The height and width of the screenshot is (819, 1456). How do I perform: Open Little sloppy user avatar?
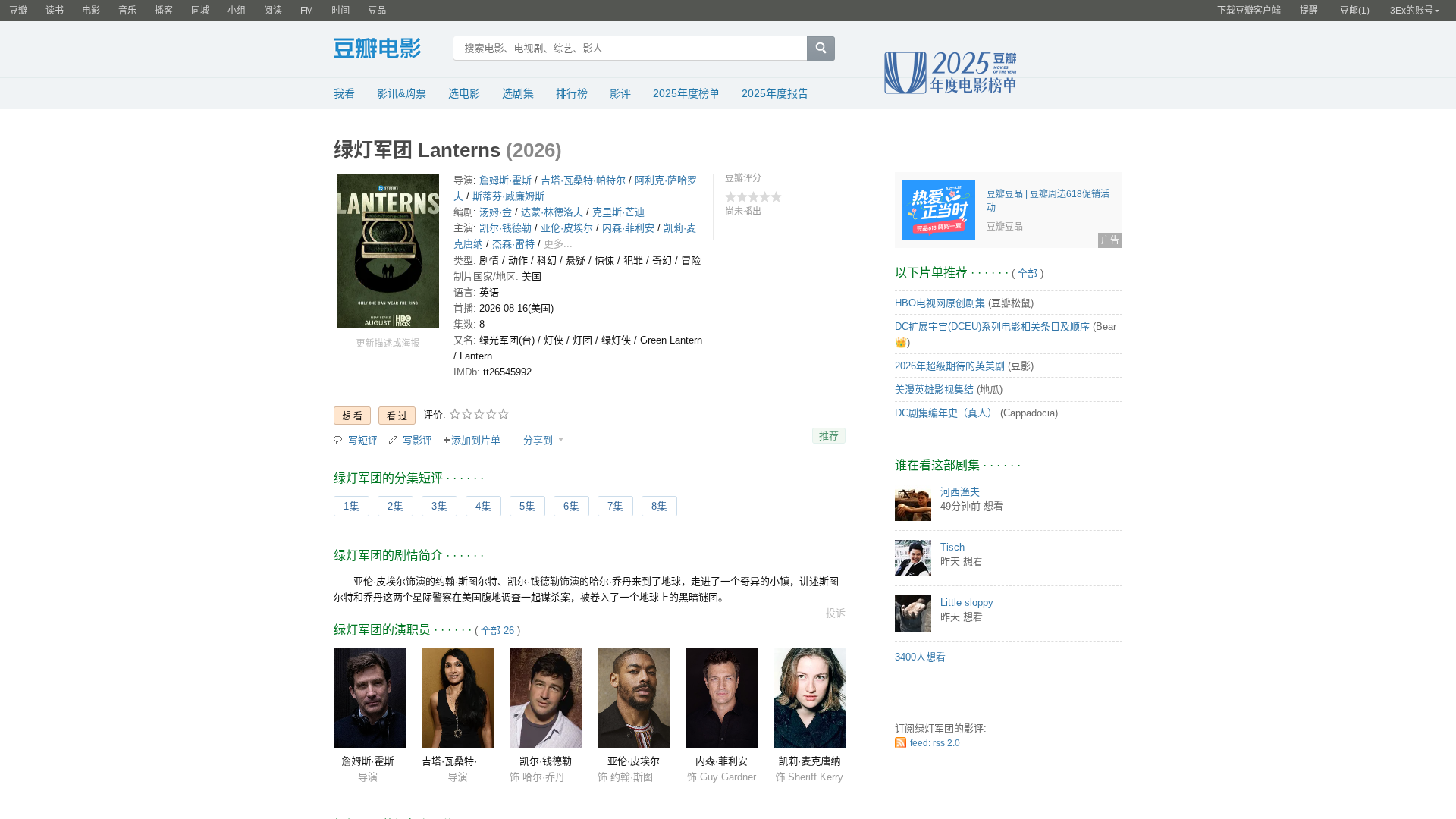pos(913,613)
